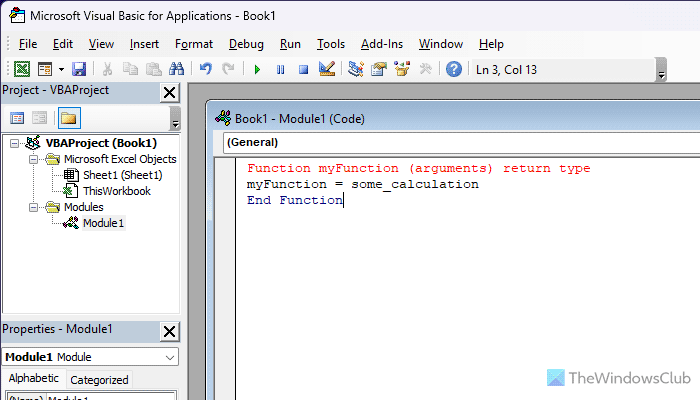This screenshot has width=700, height=400.
Task: Click the Undo arrow icon
Action: (x=205, y=69)
